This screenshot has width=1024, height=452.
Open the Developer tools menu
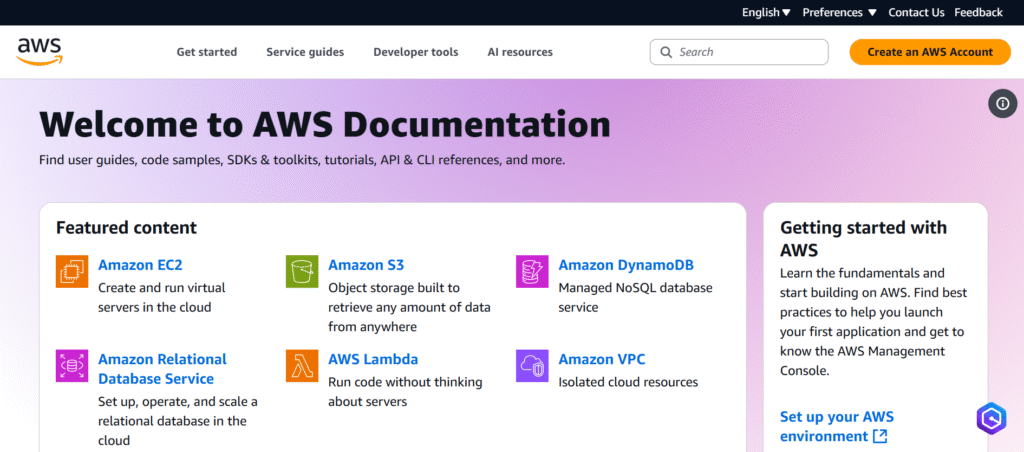(x=415, y=52)
